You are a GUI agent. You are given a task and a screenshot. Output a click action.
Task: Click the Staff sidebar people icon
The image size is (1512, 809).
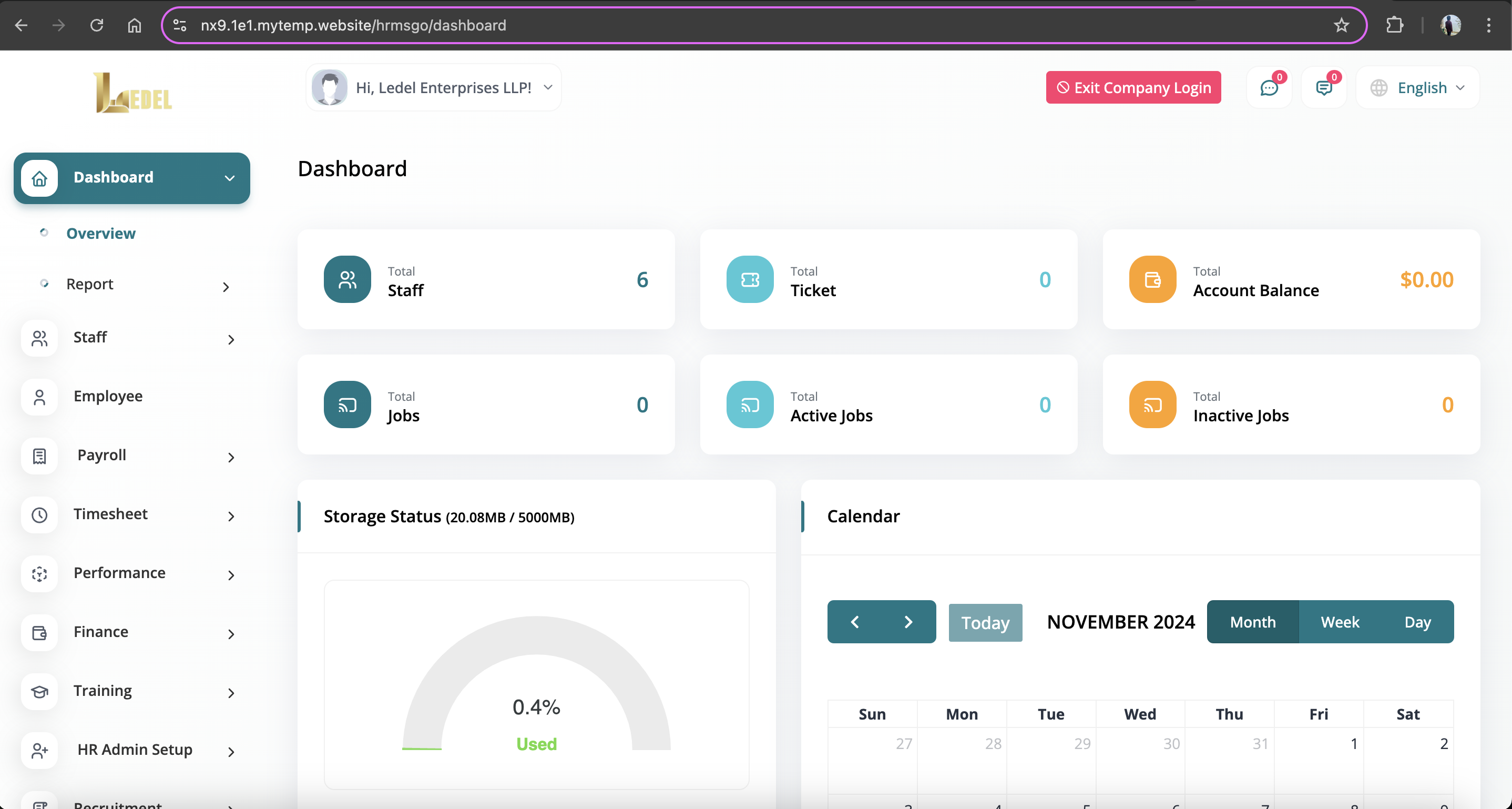click(39, 338)
